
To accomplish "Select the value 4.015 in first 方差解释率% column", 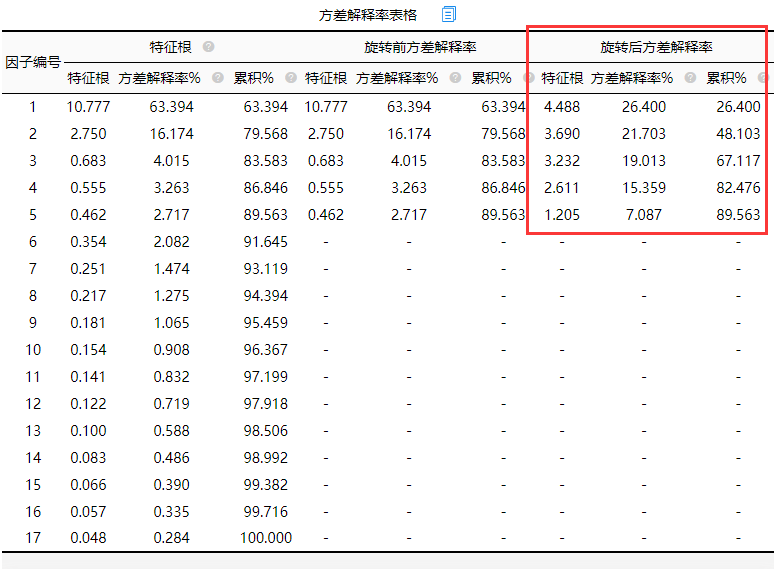I will [x=171, y=161].
